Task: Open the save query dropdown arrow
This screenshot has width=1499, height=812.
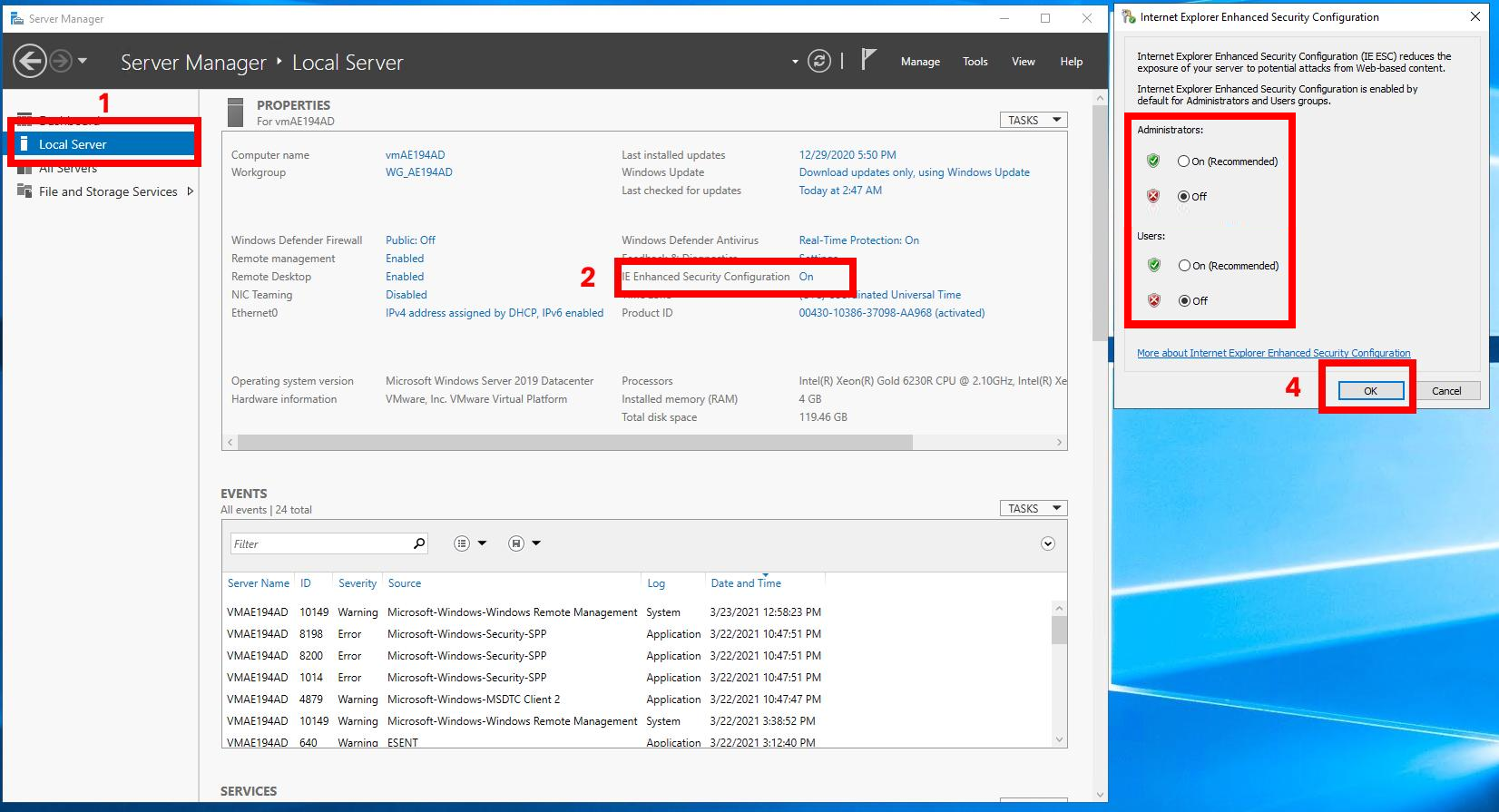Action: (536, 543)
